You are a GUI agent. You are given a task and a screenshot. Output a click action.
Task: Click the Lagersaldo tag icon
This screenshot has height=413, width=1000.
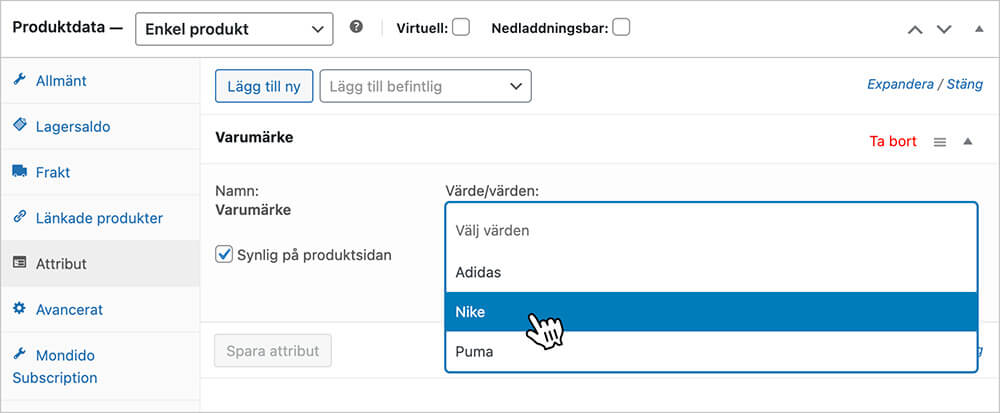coord(19,126)
